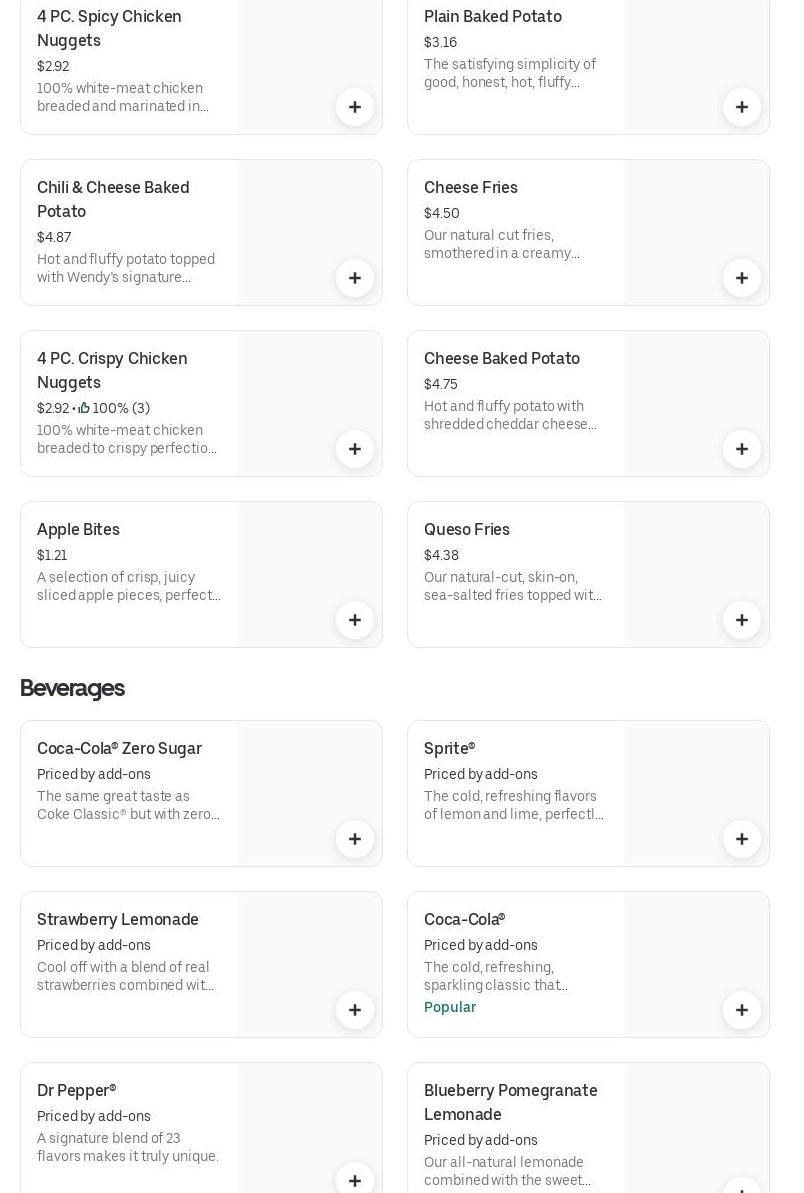Open Blueberry Pomegranate Lemonade item details

510,1102
